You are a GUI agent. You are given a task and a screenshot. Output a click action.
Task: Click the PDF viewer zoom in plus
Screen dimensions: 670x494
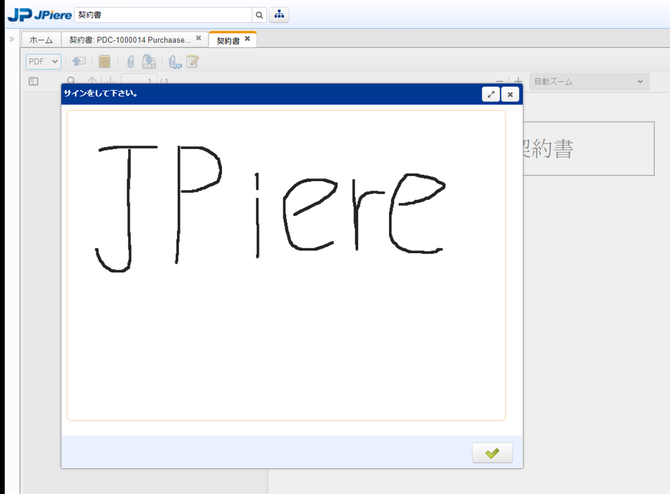click(518, 80)
